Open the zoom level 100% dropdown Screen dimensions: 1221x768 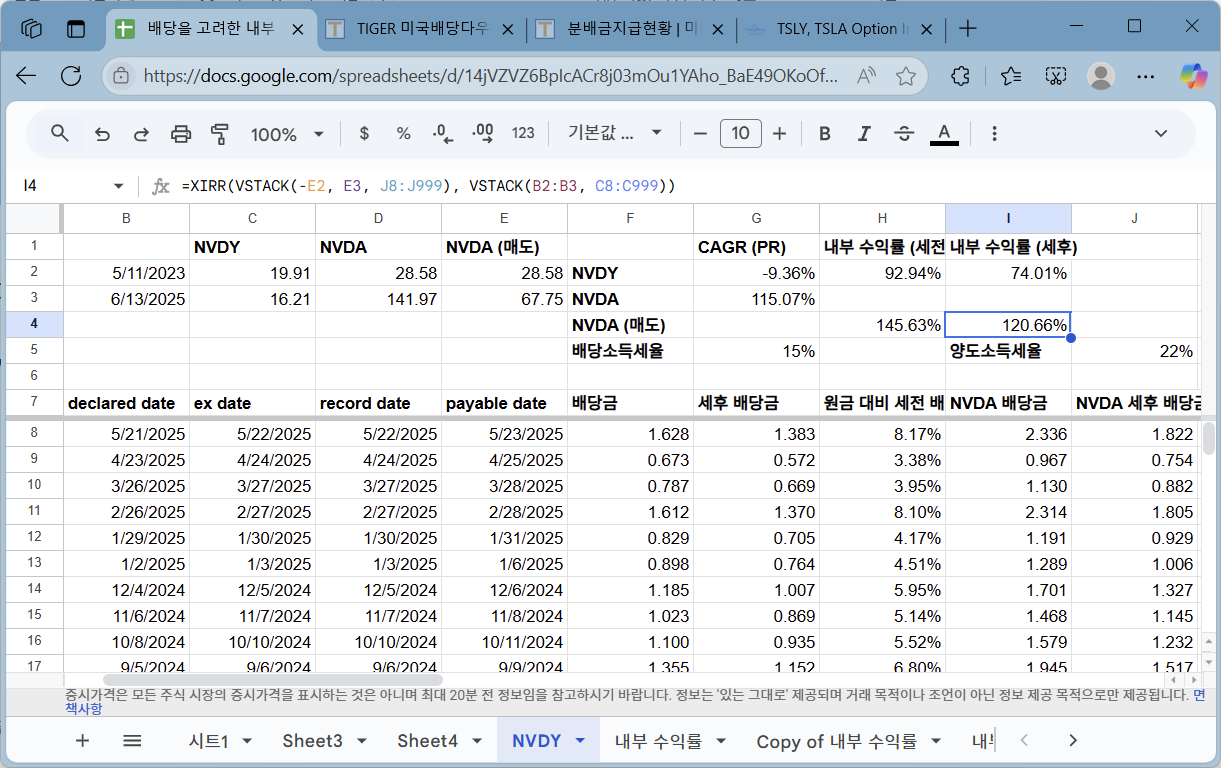point(287,133)
